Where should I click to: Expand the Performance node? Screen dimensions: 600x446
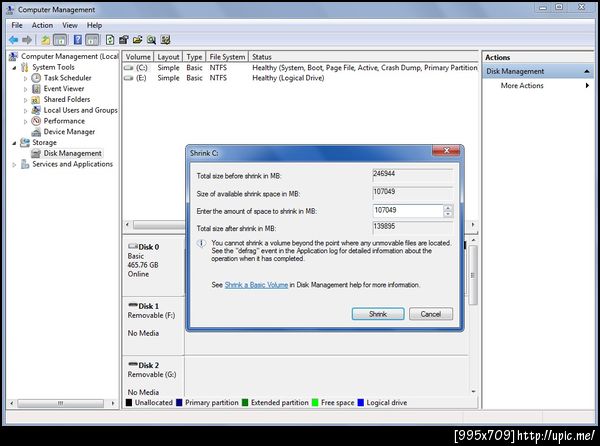click(x=26, y=122)
